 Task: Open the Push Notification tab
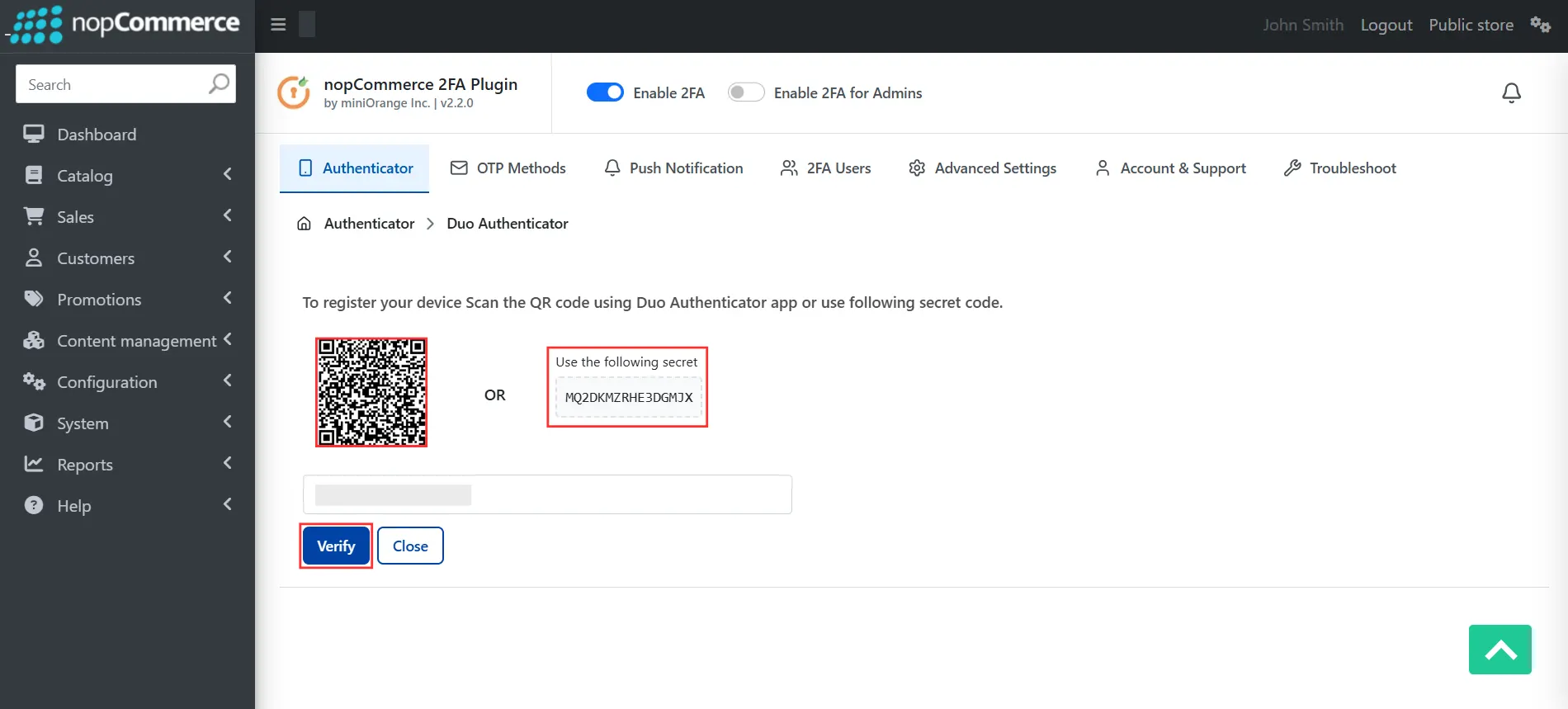click(673, 168)
